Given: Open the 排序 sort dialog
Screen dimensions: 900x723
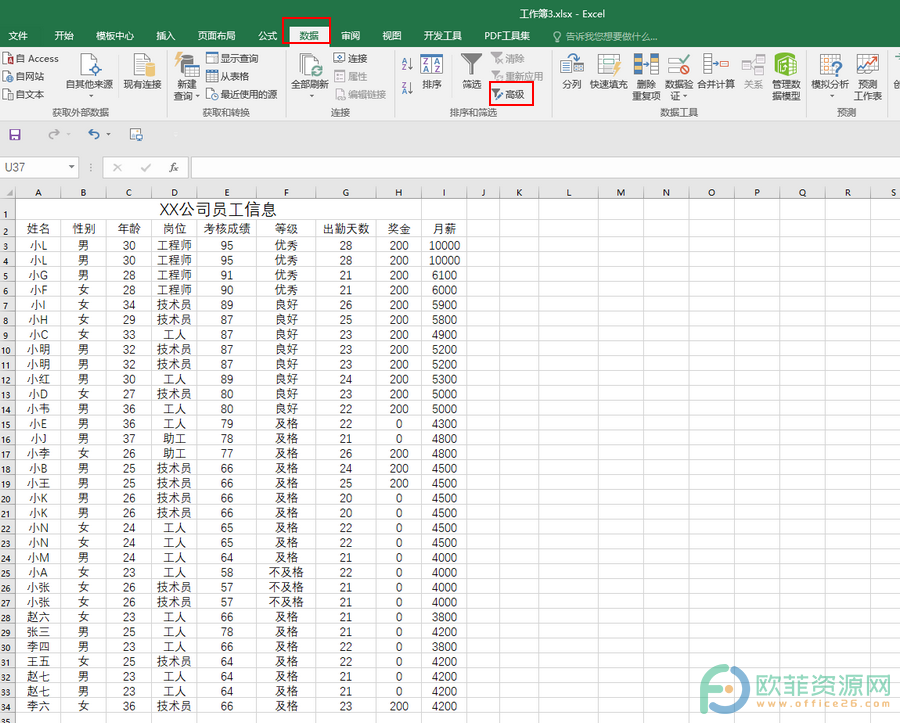Looking at the screenshot, I should click(x=431, y=72).
